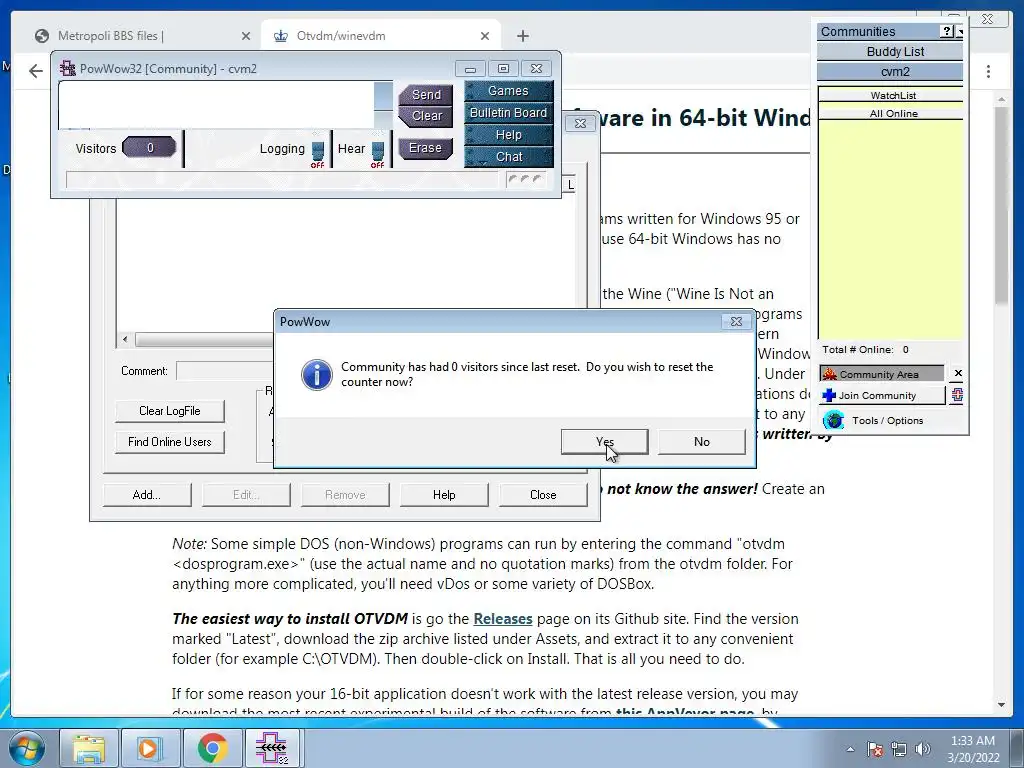Toggle the Hear switch
This screenshot has height=768, width=1024.
coord(377,152)
